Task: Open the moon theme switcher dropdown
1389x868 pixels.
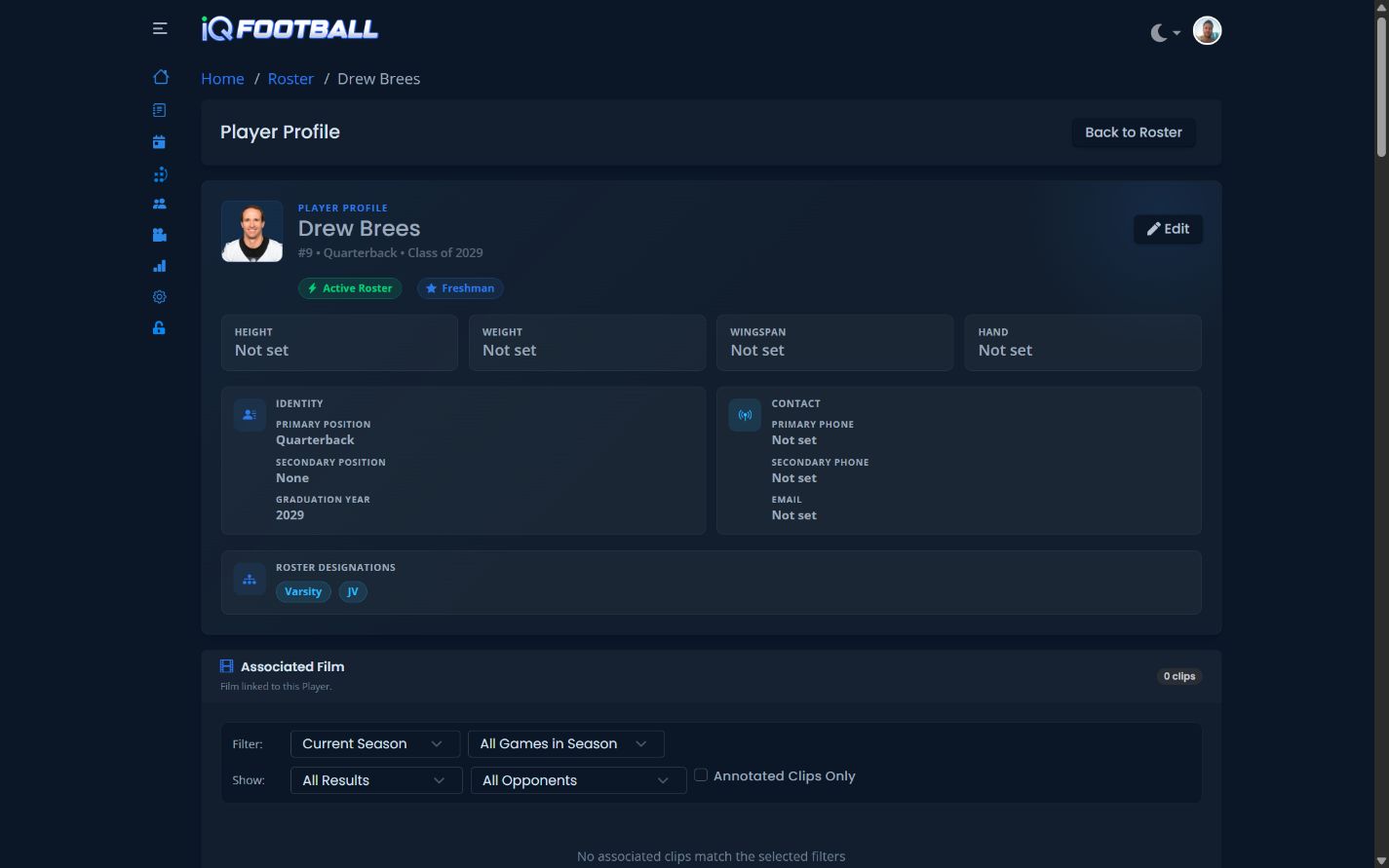Action: coord(1165,32)
